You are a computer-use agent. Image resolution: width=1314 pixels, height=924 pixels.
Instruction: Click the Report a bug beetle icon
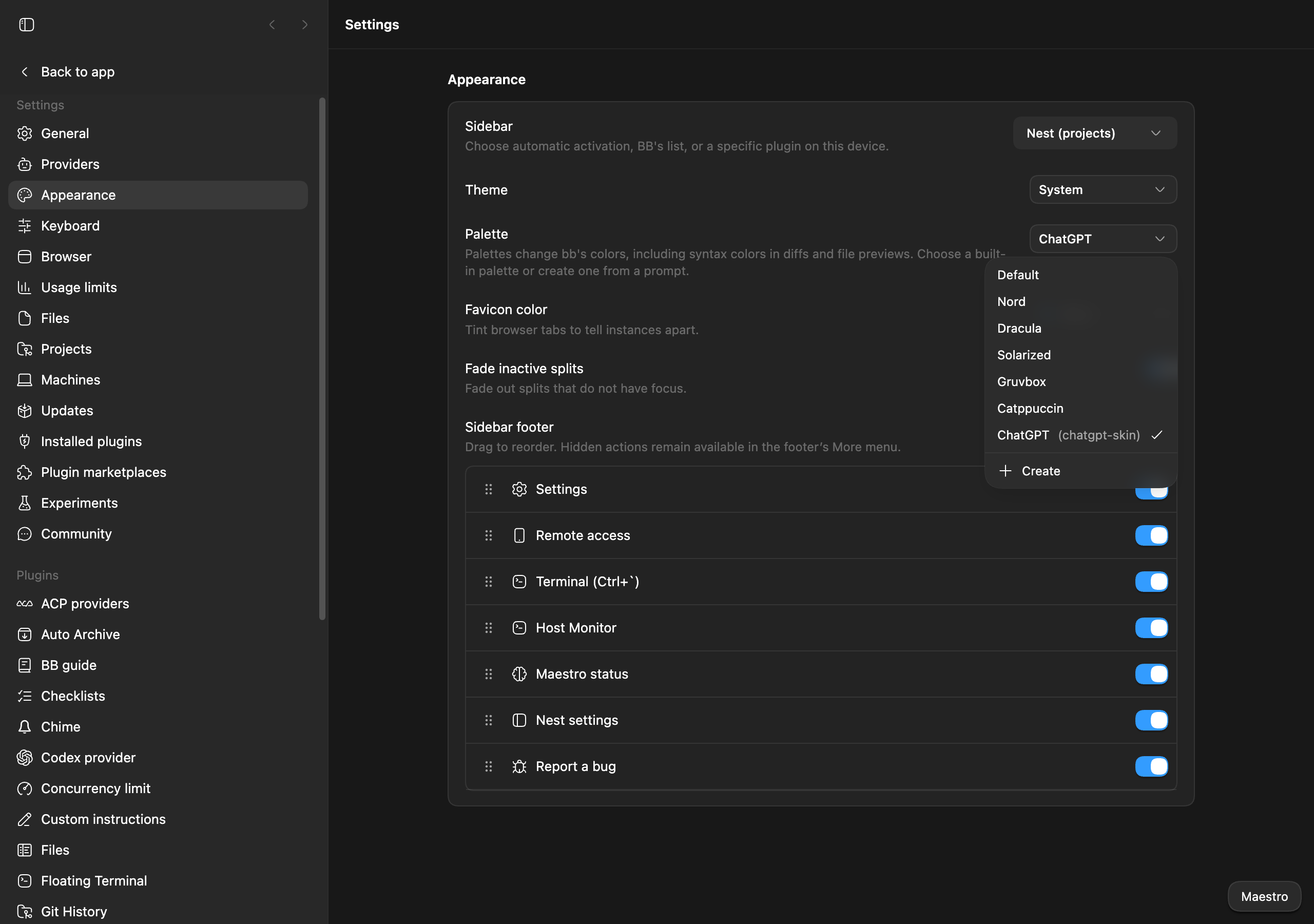coord(519,766)
